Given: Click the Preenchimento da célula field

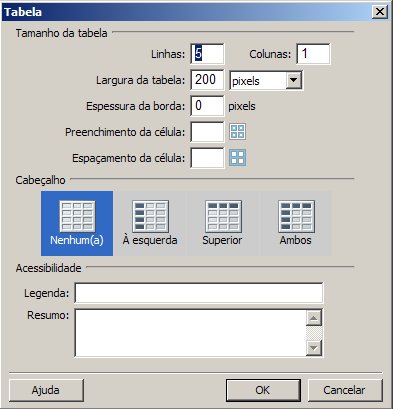Looking at the screenshot, I should click(207, 132).
